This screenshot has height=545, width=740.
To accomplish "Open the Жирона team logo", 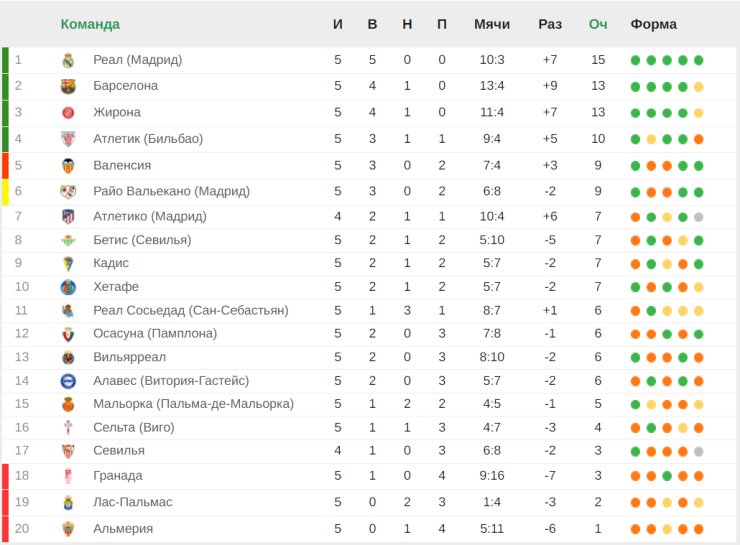I will (x=68, y=113).
